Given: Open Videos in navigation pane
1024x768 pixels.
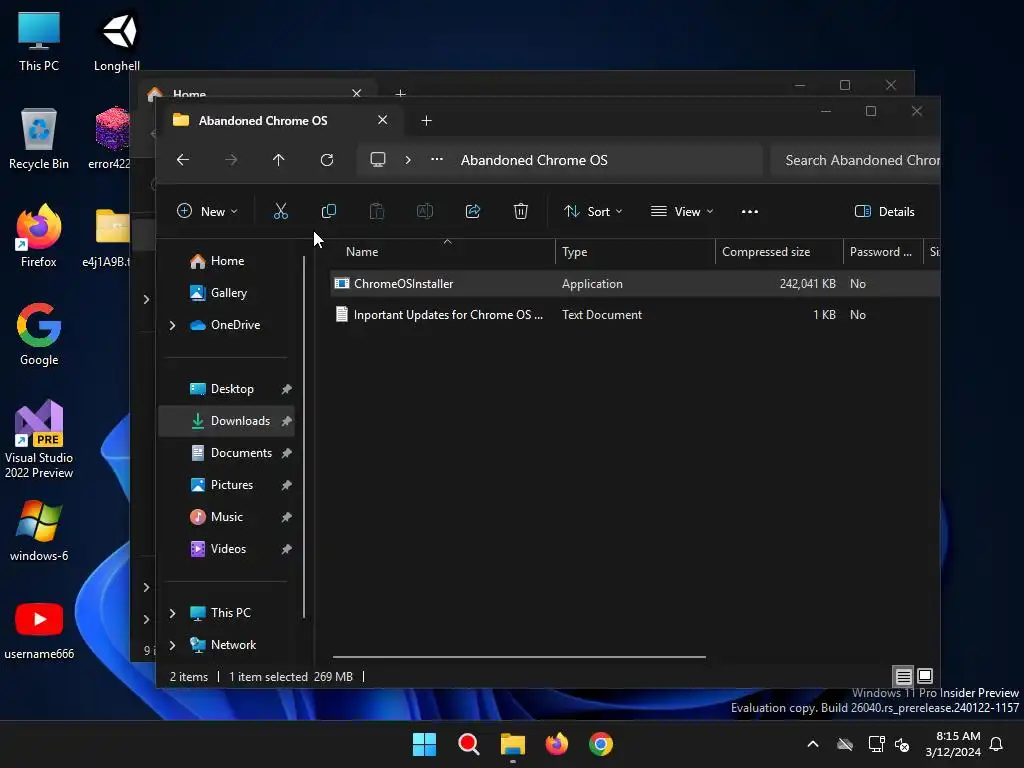Looking at the screenshot, I should 227,549.
